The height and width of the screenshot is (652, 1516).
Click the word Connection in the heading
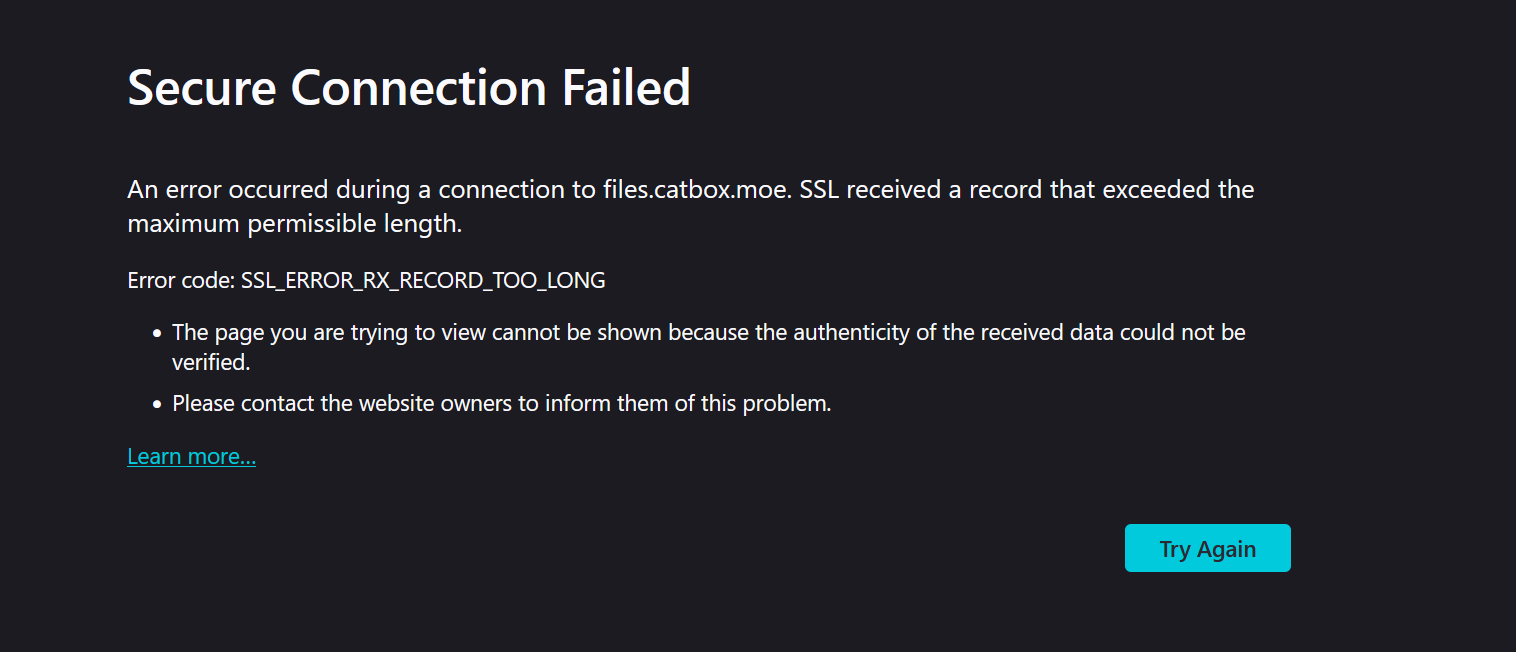[418, 88]
